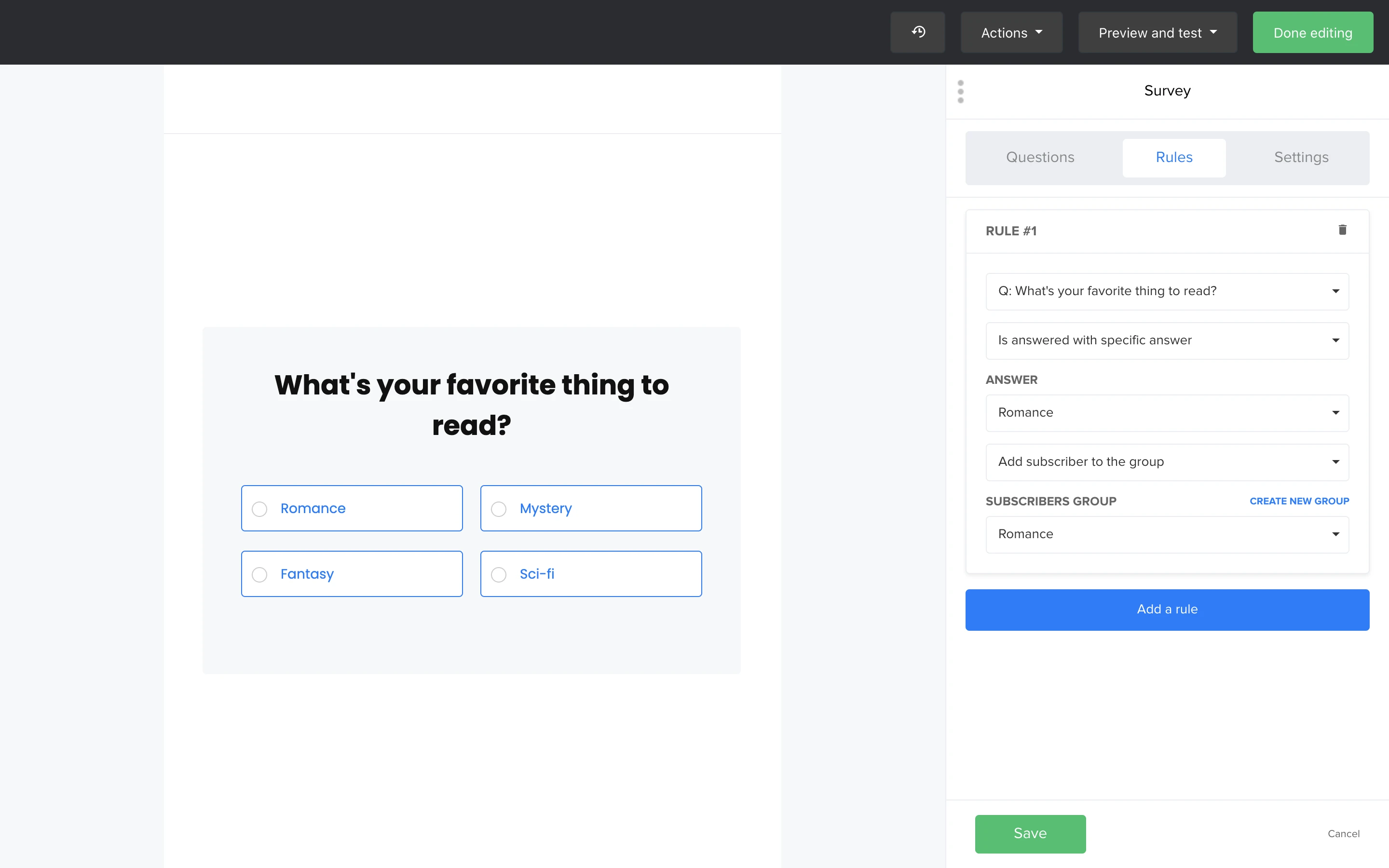Open the version history icon button

pos(918,32)
